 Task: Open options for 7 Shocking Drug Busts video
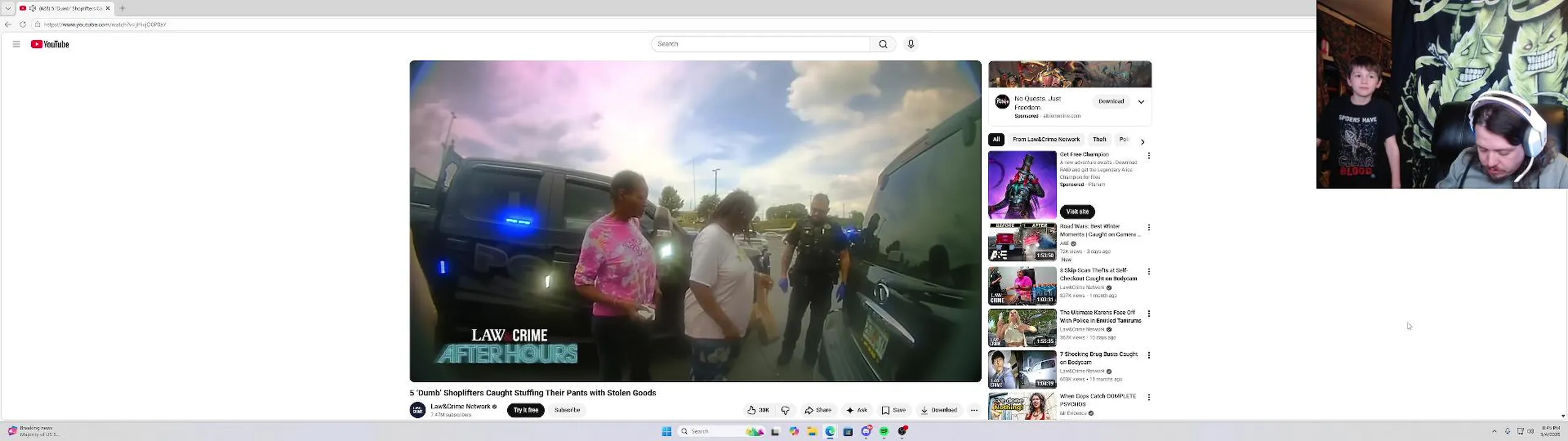click(x=1149, y=355)
